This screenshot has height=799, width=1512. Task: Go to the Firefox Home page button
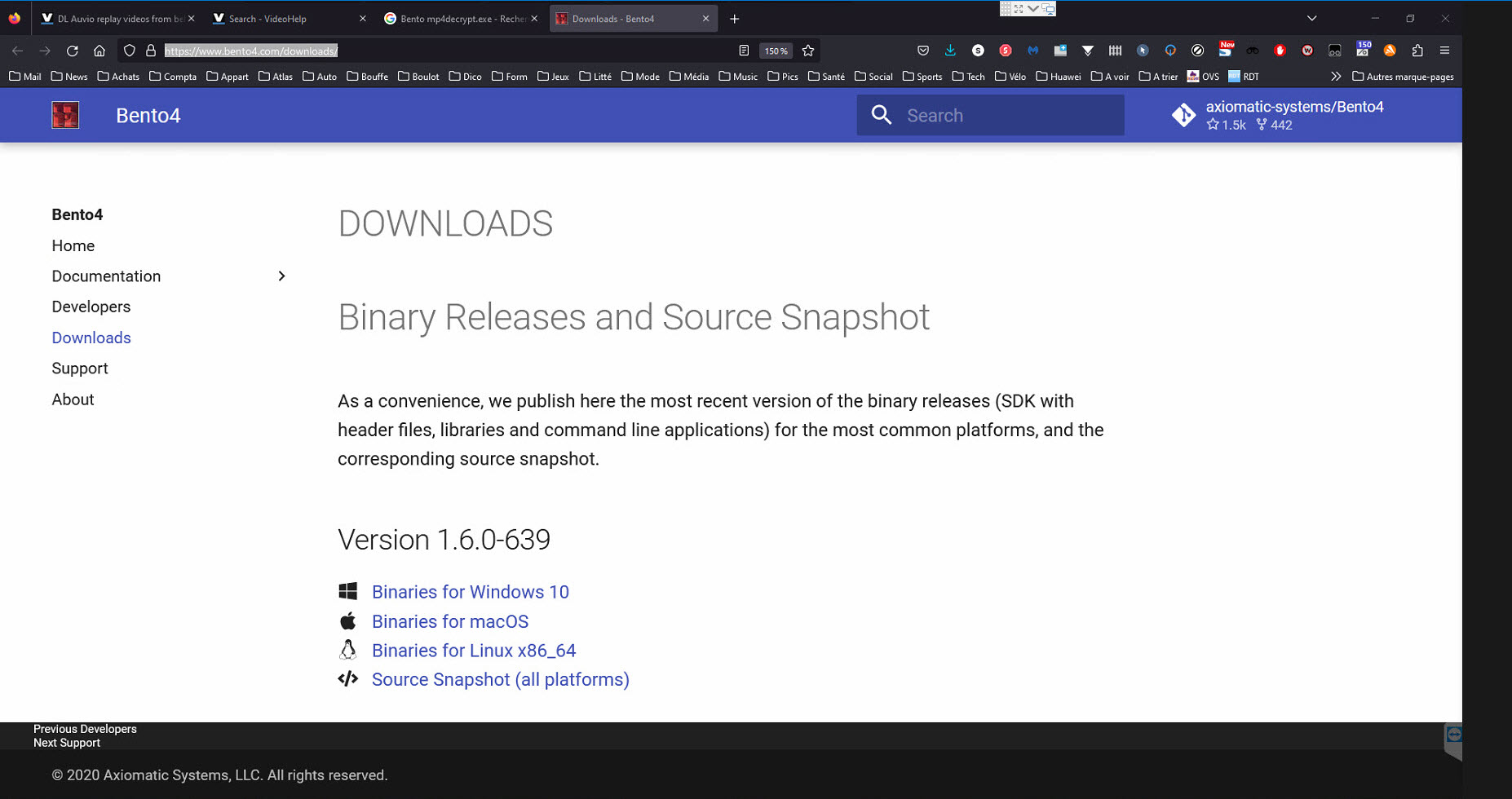[x=99, y=51]
